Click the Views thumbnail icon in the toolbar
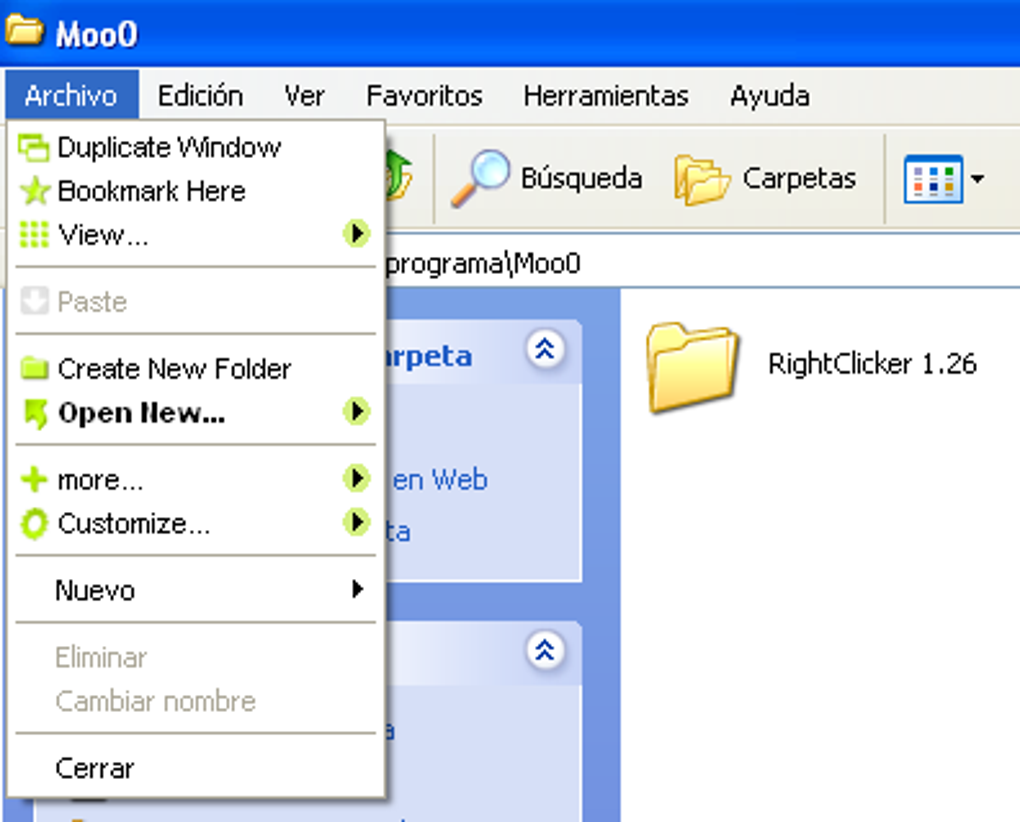The height and width of the screenshot is (822, 1020). coord(933,177)
